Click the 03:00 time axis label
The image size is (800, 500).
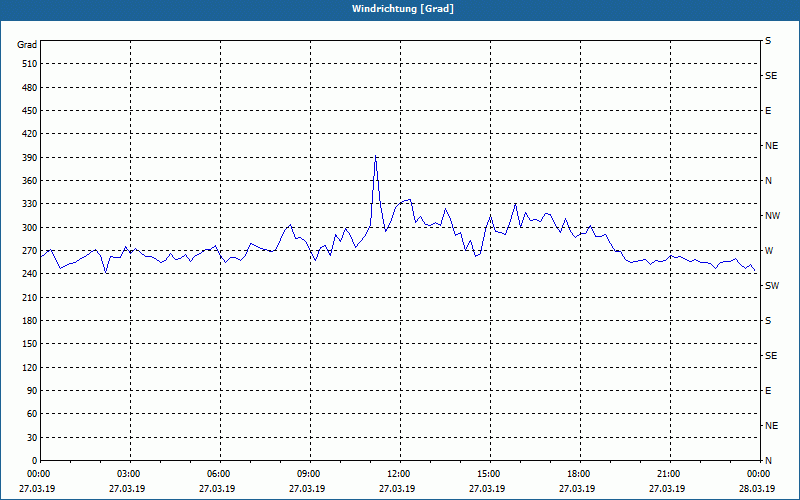pyautogui.click(x=131, y=474)
